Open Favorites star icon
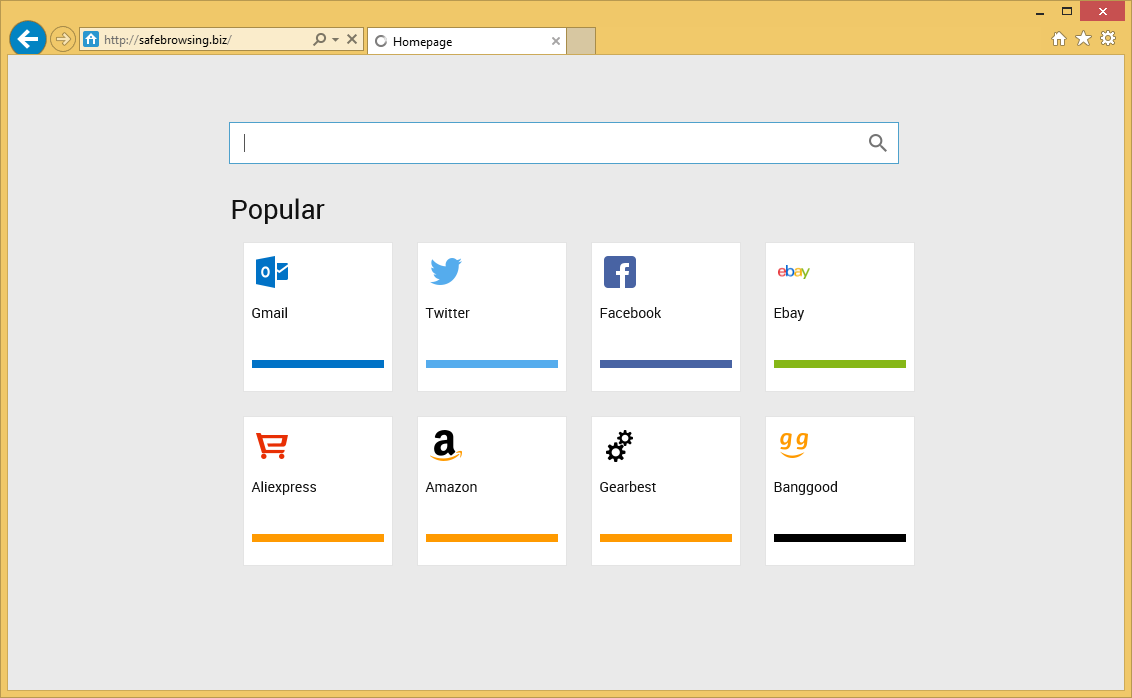The width and height of the screenshot is (1132, 698). coord(1083,38)
